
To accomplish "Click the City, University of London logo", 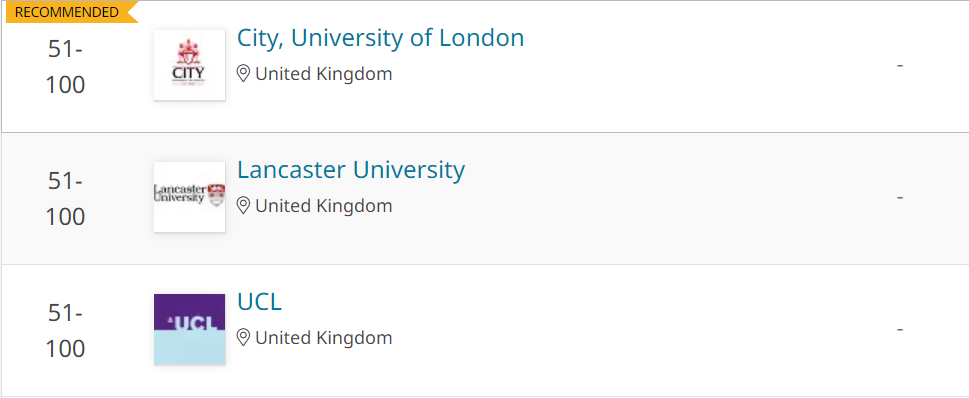I will click(190, 65).
